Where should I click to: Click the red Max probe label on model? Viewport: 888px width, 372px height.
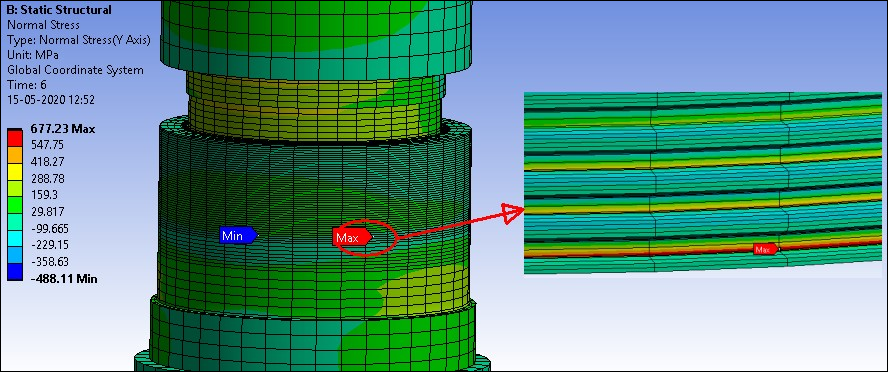[x=352, y=238]
